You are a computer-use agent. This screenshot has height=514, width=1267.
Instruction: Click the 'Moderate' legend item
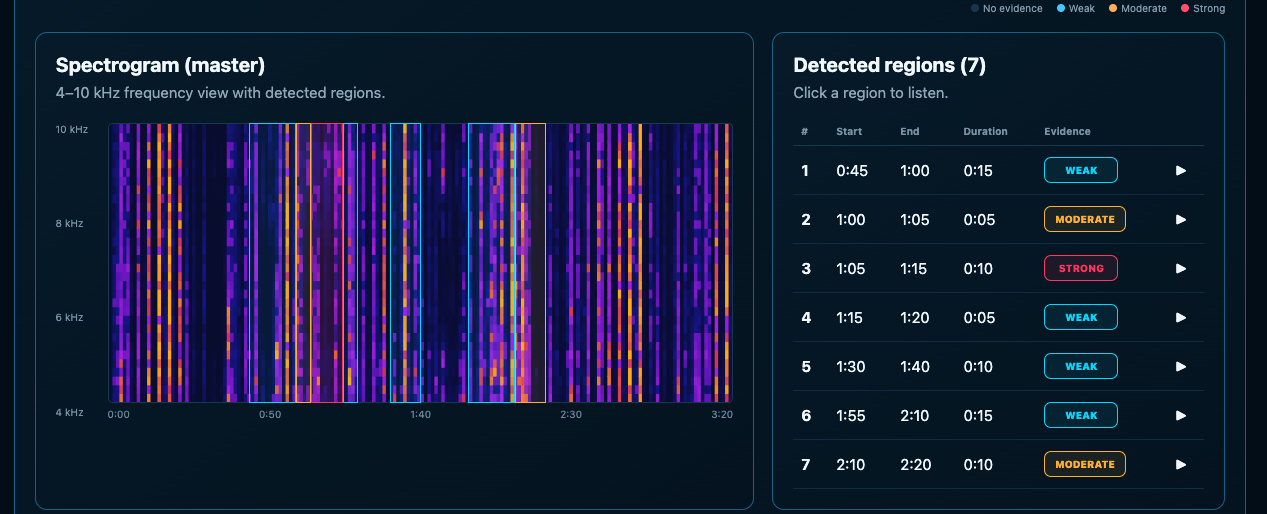click(x=1138, y=8)
